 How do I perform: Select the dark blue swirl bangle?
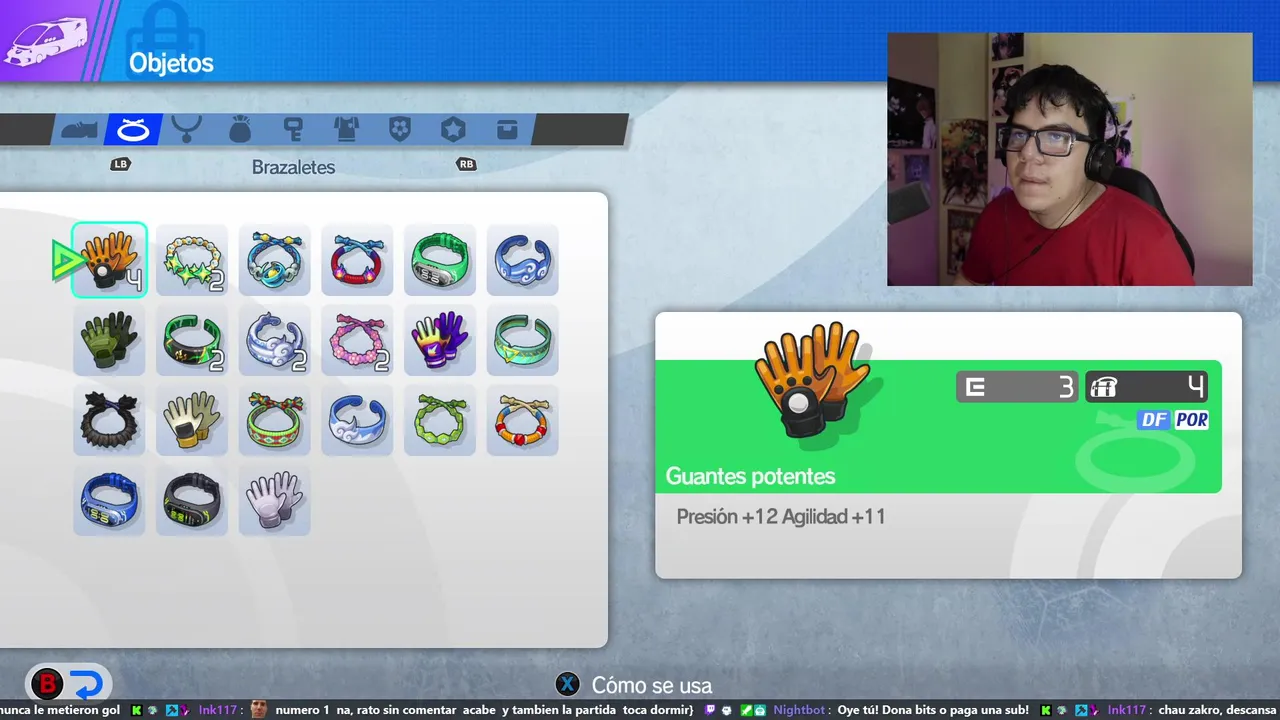point(523,260)
